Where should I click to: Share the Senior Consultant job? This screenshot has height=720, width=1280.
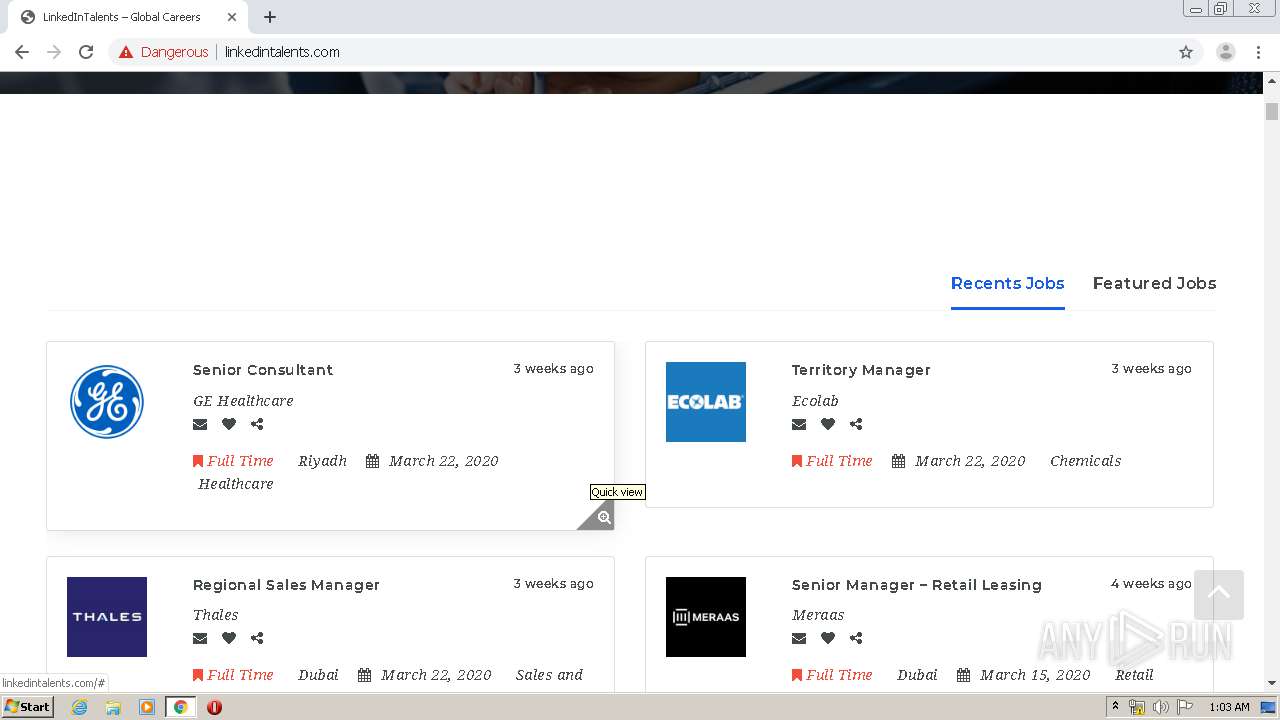point(257,424)
